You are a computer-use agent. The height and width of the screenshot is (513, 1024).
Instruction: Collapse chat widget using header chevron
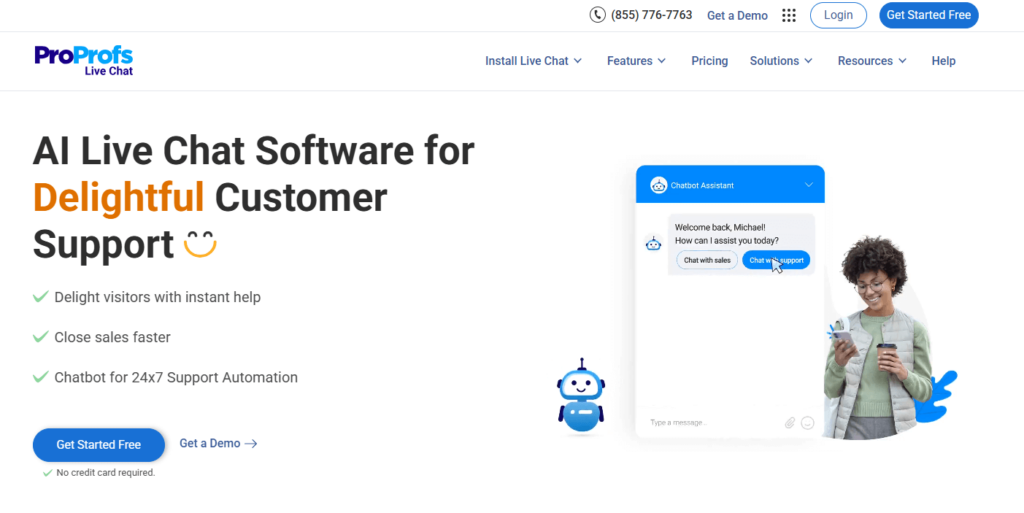click(809, 185)
